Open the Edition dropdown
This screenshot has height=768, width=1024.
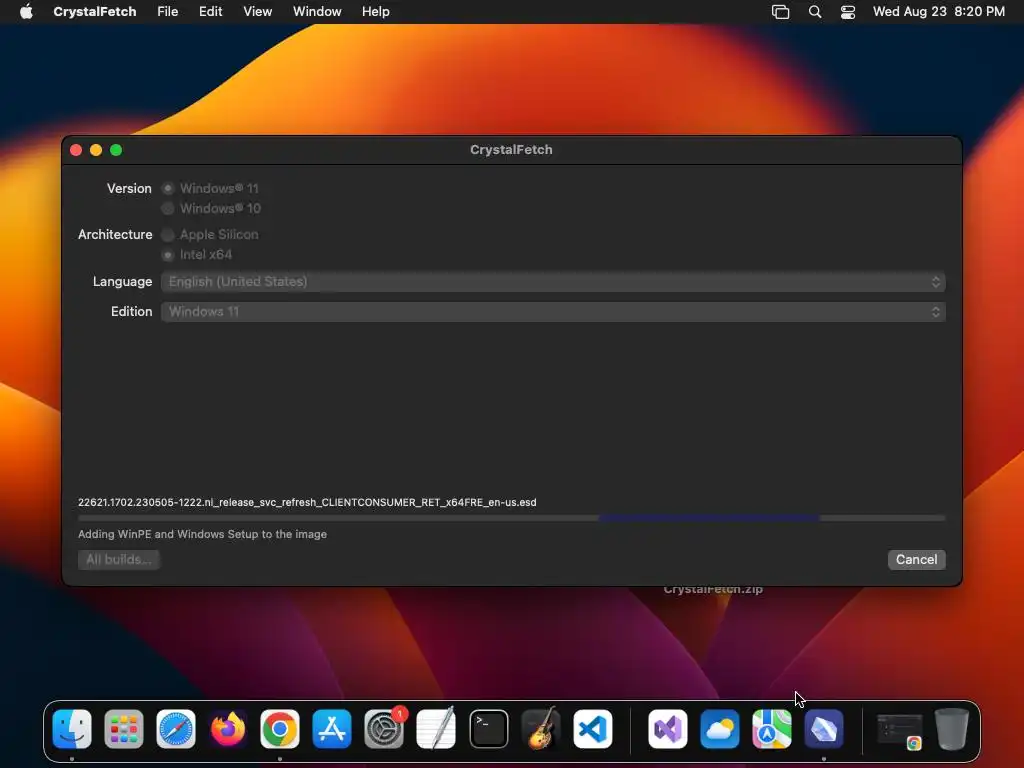coord(553,312)
